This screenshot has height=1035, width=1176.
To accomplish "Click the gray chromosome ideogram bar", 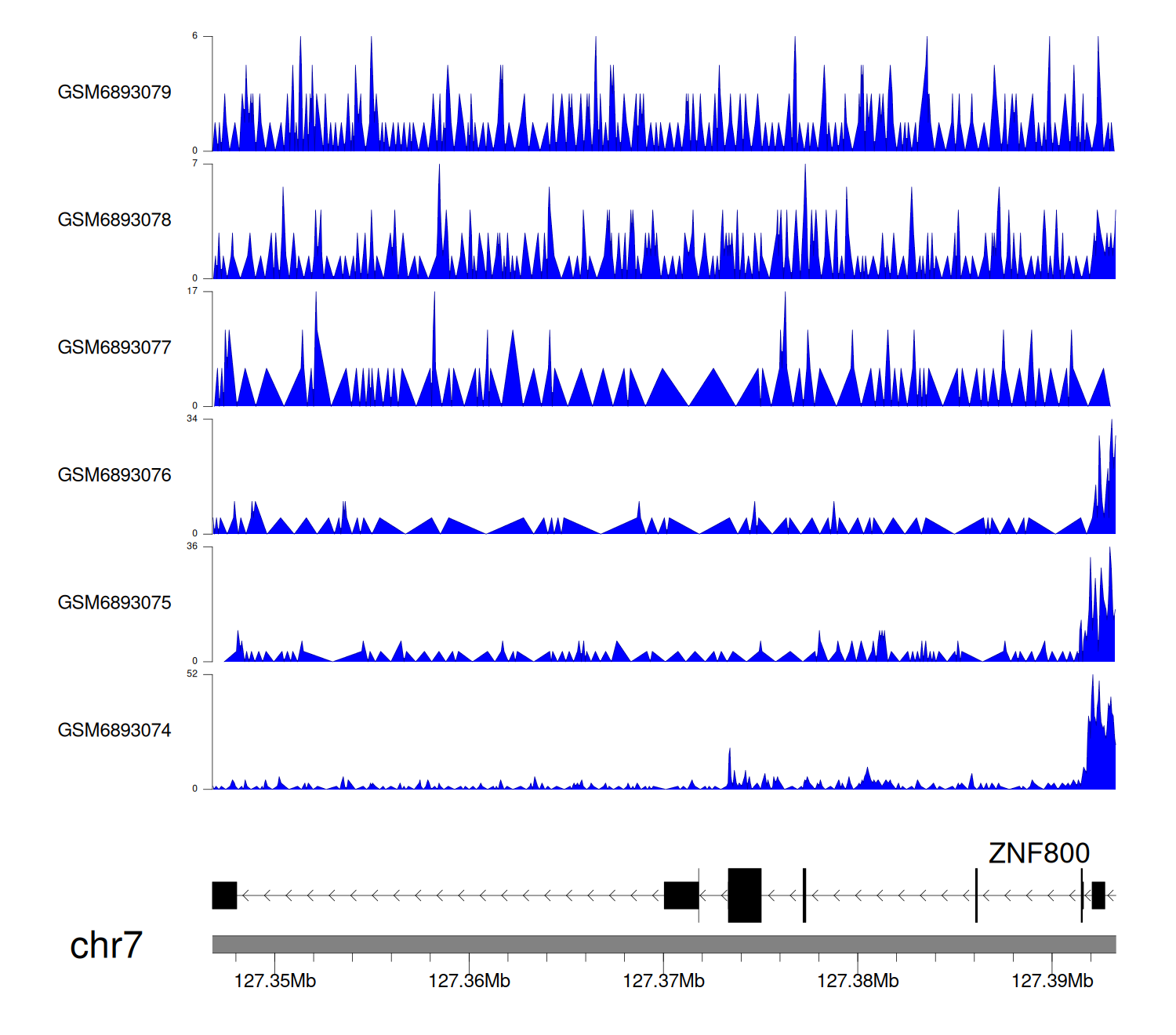I will coord(663,944).
